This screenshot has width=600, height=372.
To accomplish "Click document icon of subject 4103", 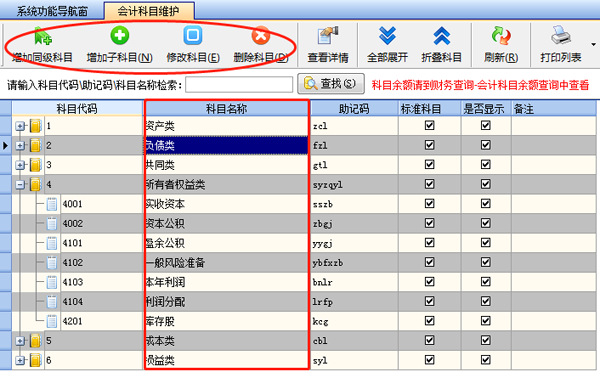I will point(52,282).
